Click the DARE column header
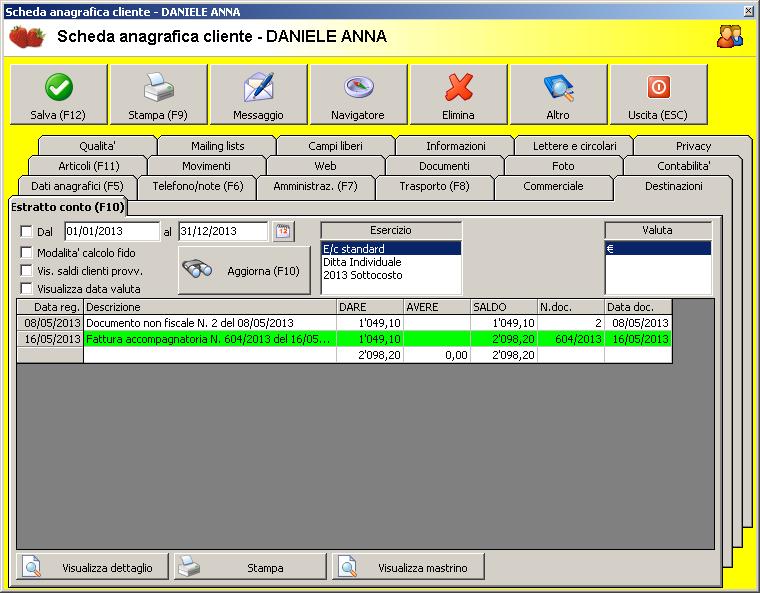 [x=370, y=307]
